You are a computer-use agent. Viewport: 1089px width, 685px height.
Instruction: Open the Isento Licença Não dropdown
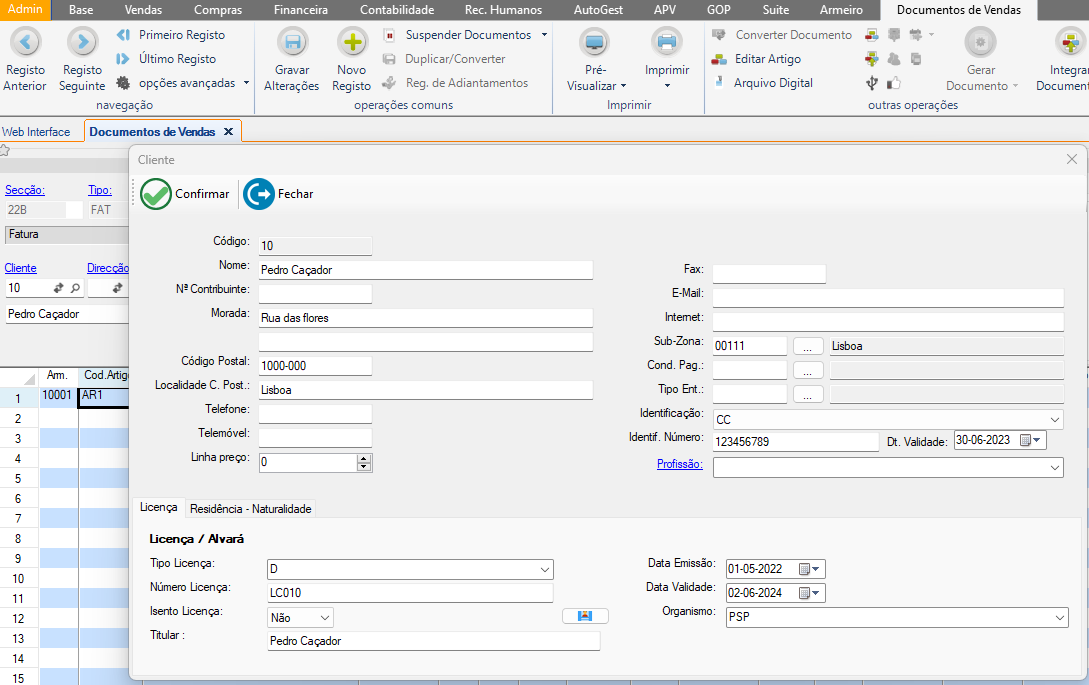click(x=324, y=619)
